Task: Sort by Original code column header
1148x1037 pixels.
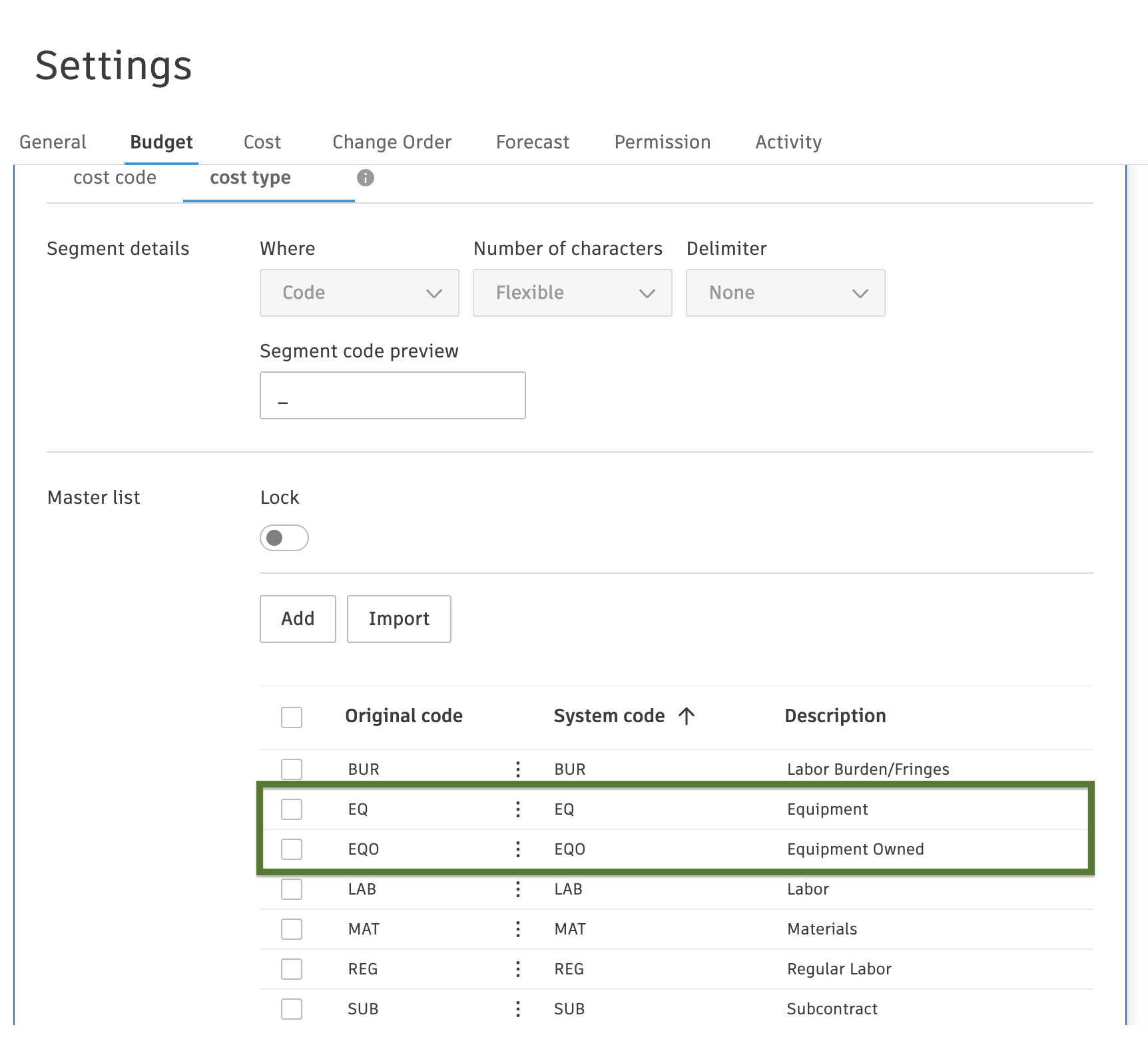Action: [x=404, y=716]
